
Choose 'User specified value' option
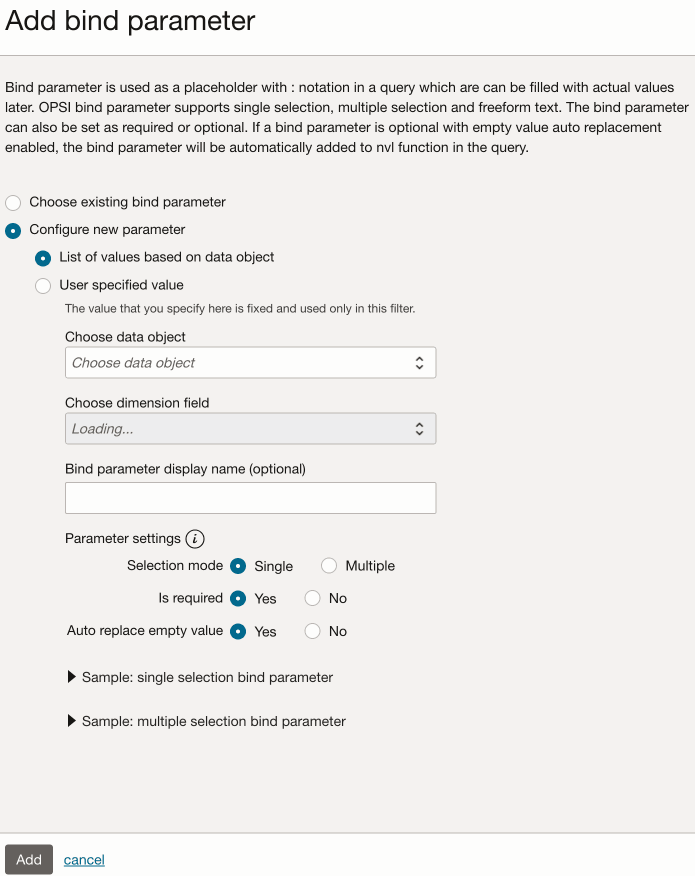click(x=42, y=285)
